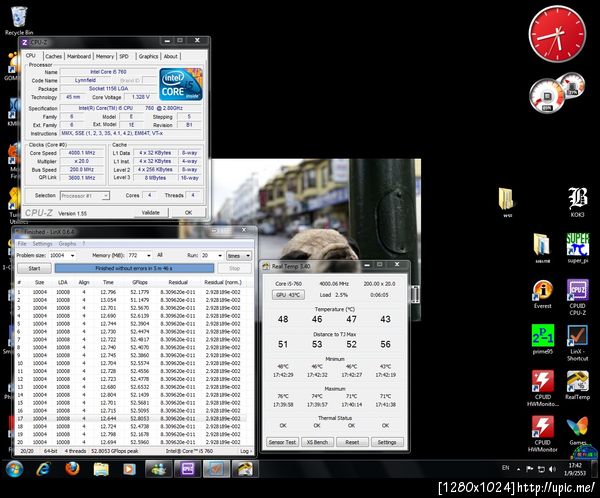Switch to the LinX taskbar button
The width and height of the screenshot is (600, 498).
(x=216, y=469)
